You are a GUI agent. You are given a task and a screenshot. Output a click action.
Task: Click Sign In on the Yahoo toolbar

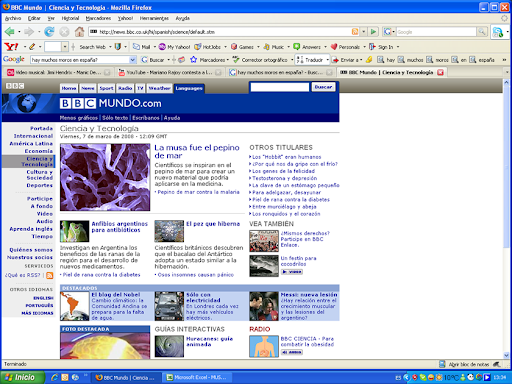(x=381, y=47)
